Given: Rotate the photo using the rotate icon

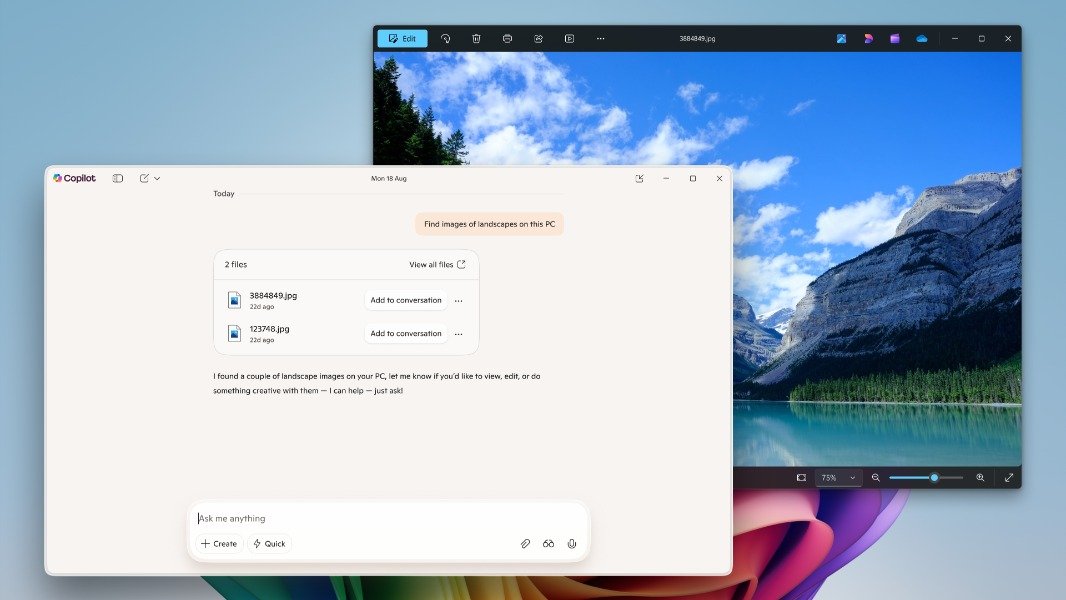Looking at the screenshot, I should coord(446,38).
